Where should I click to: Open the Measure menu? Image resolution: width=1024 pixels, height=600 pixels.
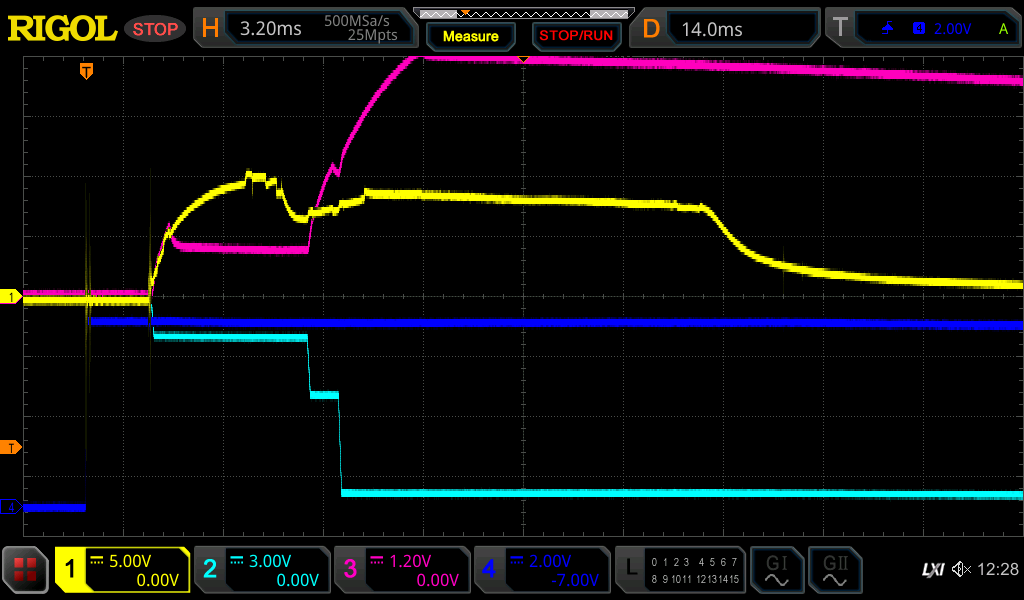[470, 36]
